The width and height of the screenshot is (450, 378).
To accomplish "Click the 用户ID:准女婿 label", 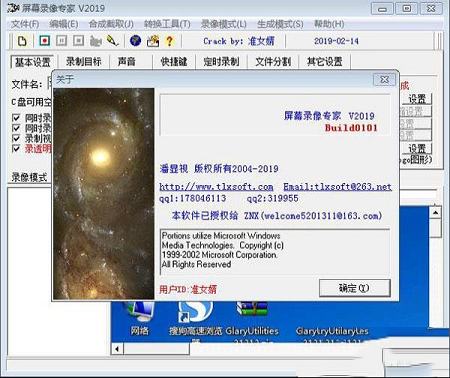I will tap(188, 289).
